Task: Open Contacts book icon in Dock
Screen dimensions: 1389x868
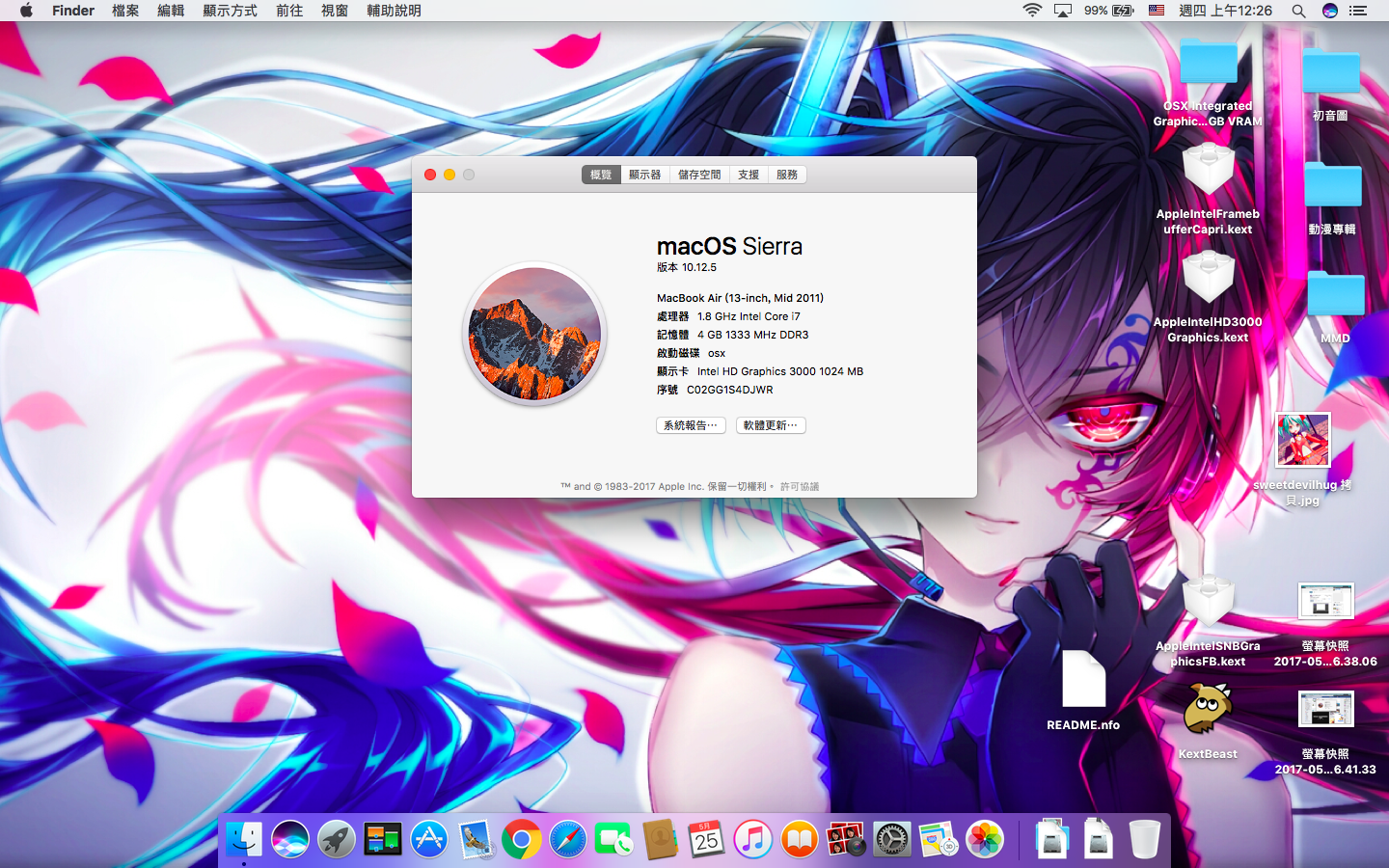Action: [x=661, y=839]
